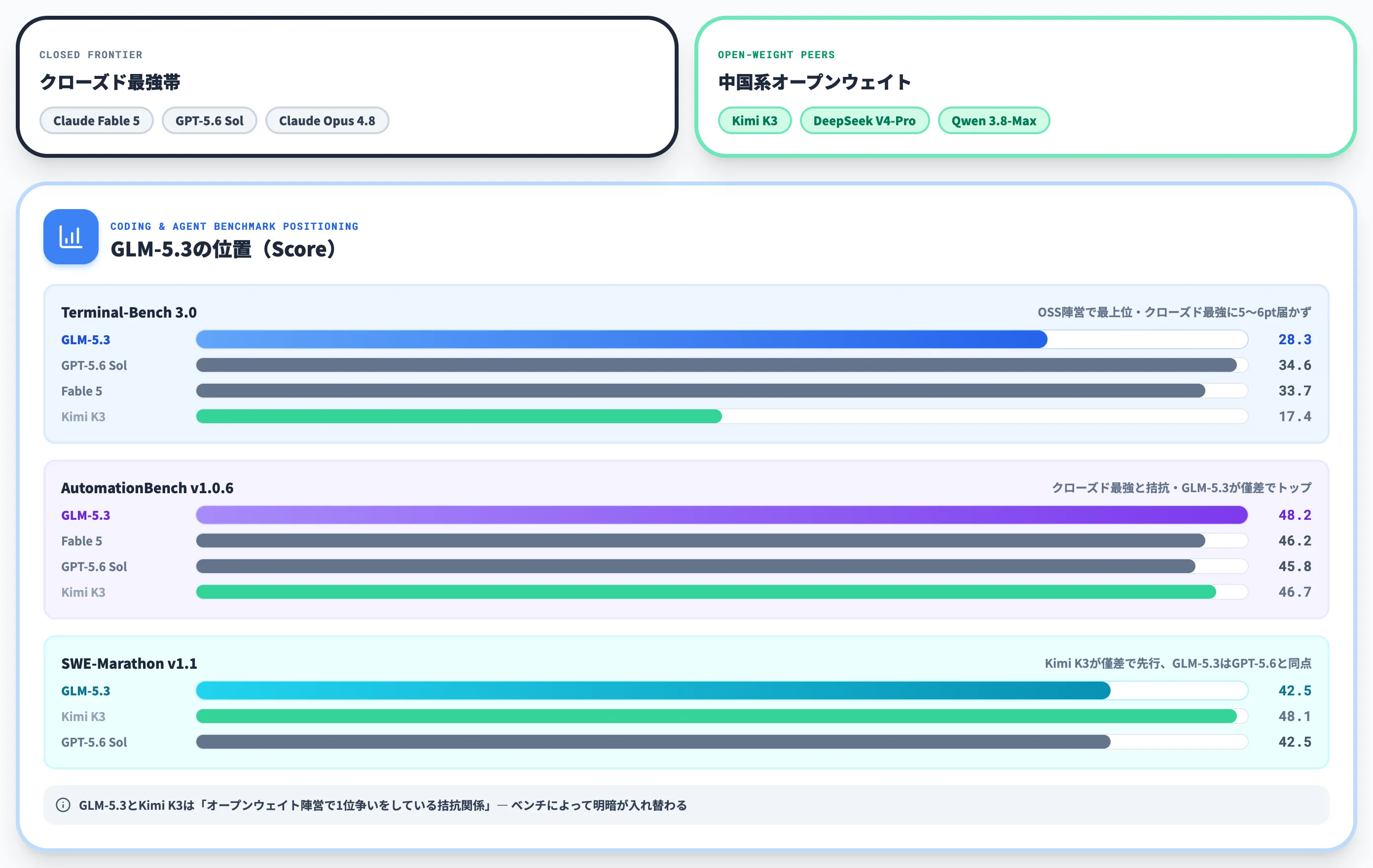Click GPT-5.6 Sol label in AutomationBench
Viewport: 1373px width, 868px height.
[94, 566]
